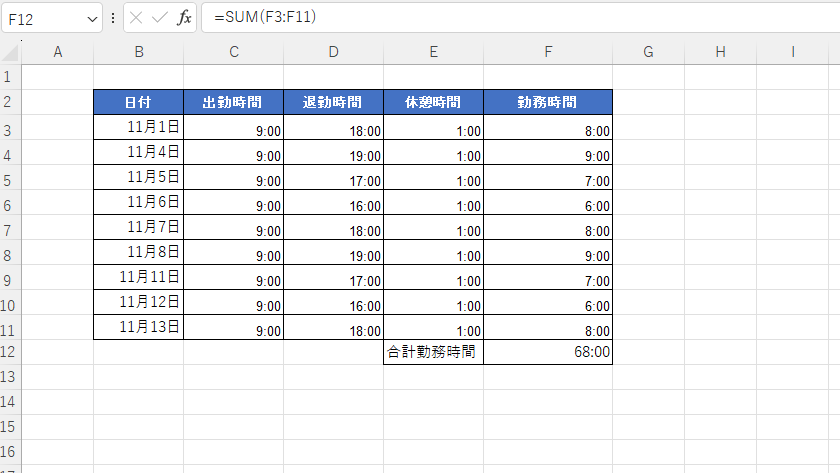Click the 勤務時間 header cell
This screenshot has height=473, width=840.
click(548, 102)
